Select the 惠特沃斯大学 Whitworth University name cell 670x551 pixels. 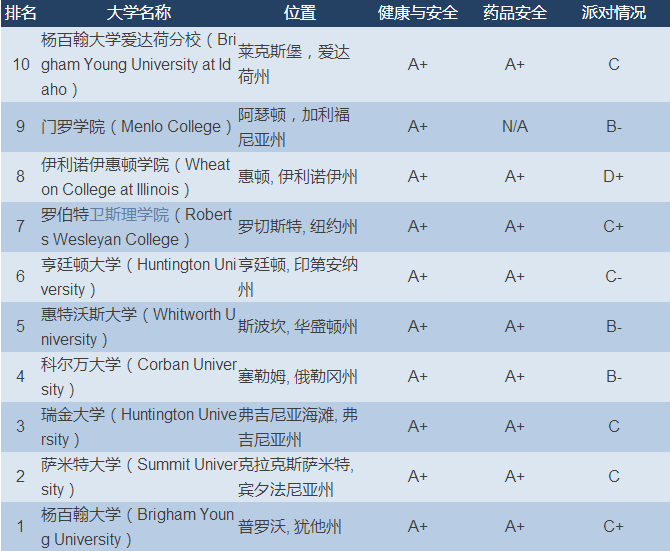[138, 327]
